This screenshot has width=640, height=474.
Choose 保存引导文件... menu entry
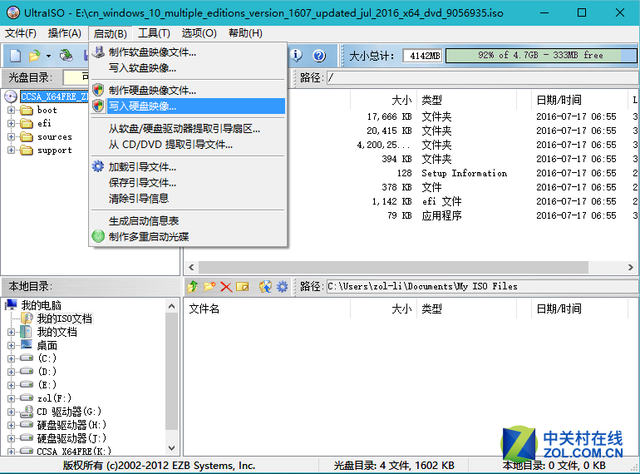(x=188, y=182)
